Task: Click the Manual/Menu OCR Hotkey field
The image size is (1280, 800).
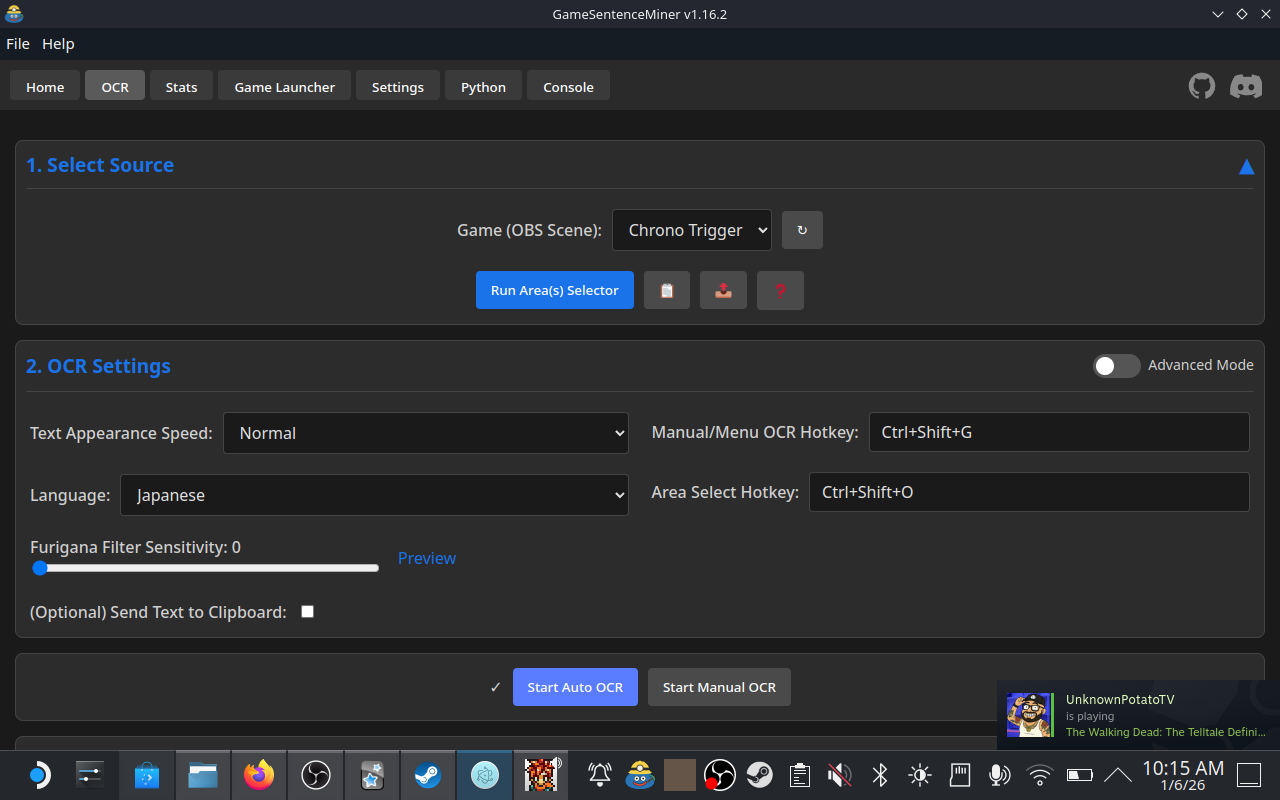Action: coord(1058,432)
